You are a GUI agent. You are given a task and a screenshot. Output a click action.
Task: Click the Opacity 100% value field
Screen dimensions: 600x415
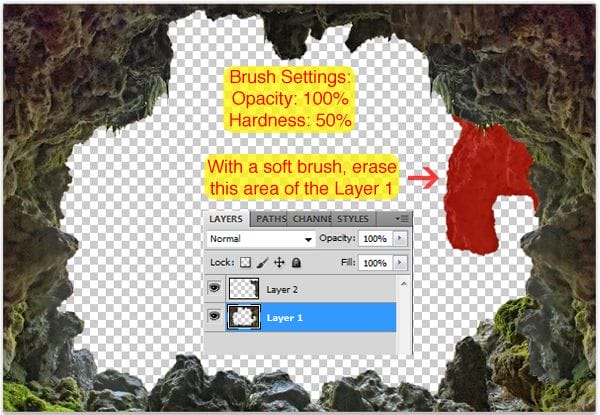[375, 240]
